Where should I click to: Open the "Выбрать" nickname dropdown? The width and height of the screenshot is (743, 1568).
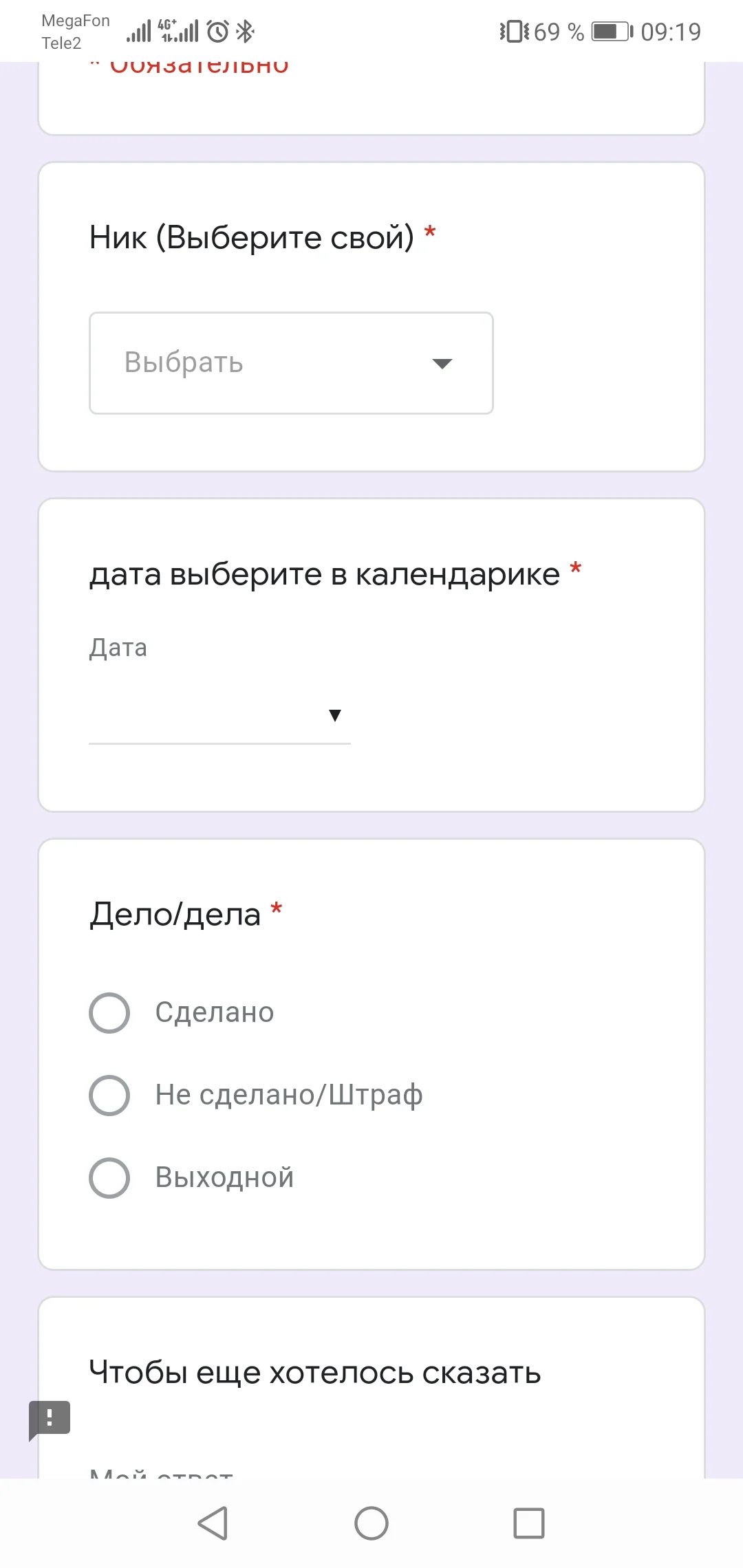click(x=290, y=363)
